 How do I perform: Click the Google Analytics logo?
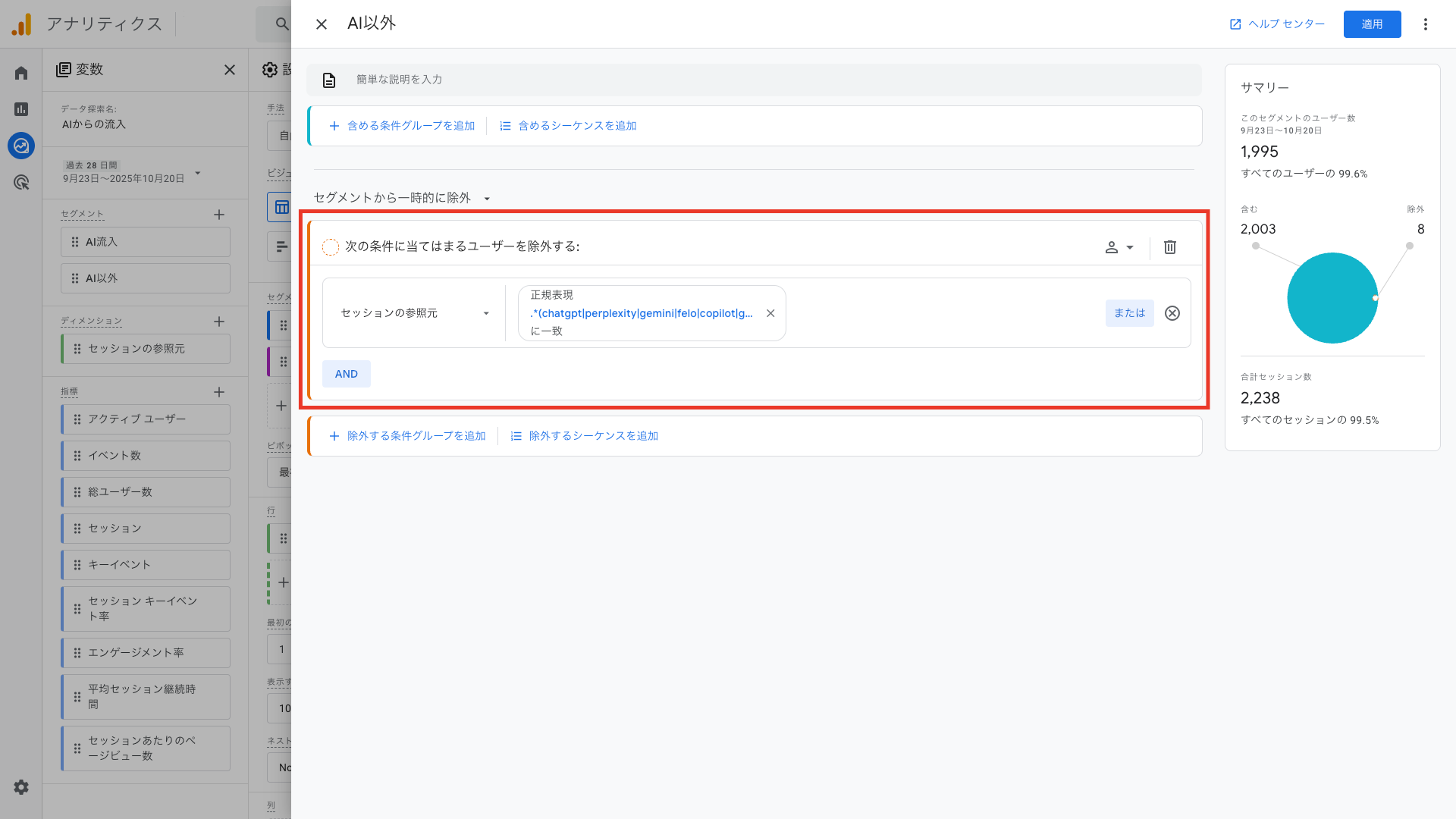pyautogui.click(x=22, y=24)
